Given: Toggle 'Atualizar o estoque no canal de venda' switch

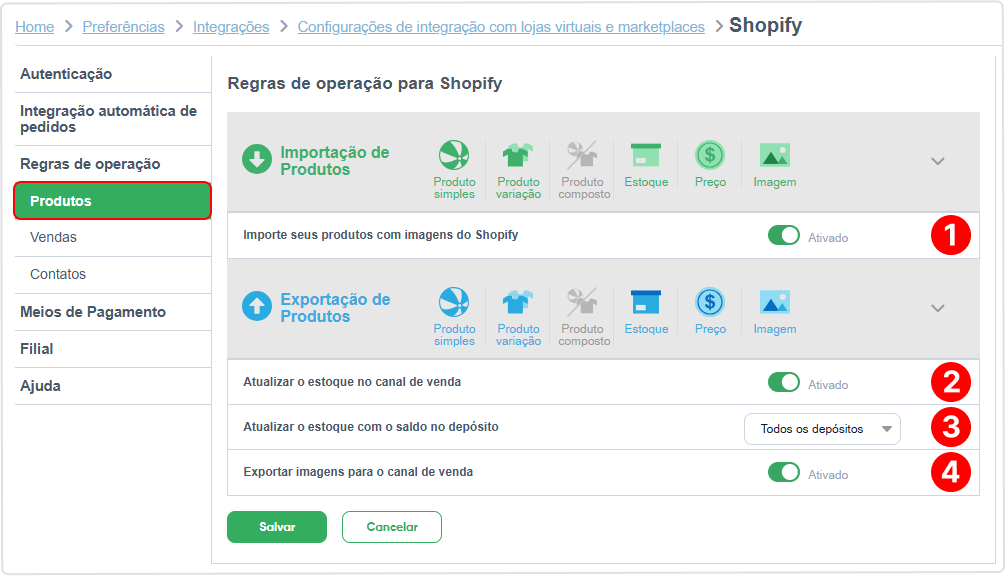Looking at the screenshot, I should pyautogui.click(x=784, y=383).
